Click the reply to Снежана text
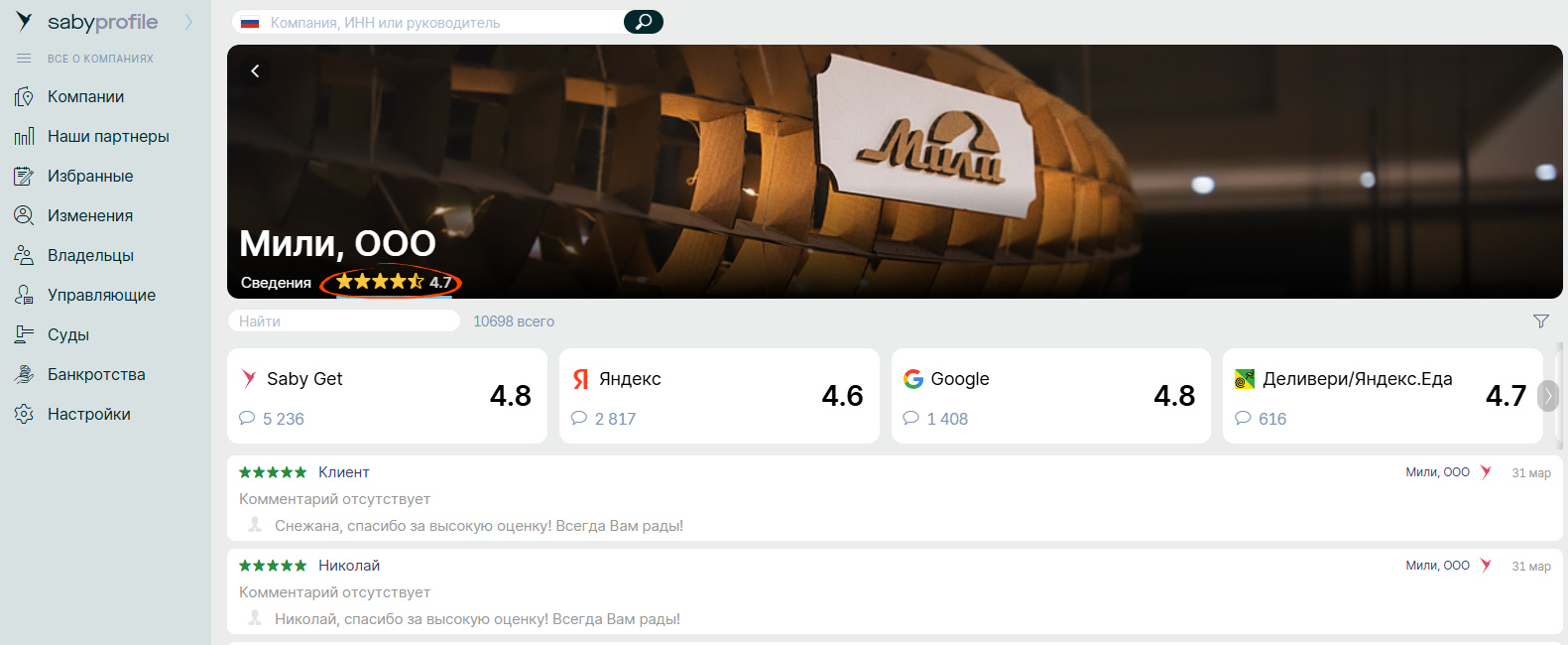 pos(479,526)
